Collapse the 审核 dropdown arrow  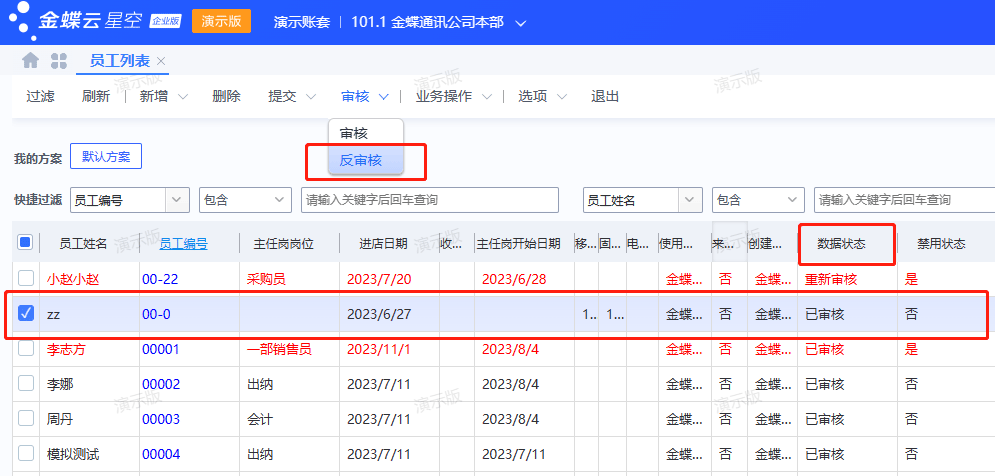tap(383, 97)
